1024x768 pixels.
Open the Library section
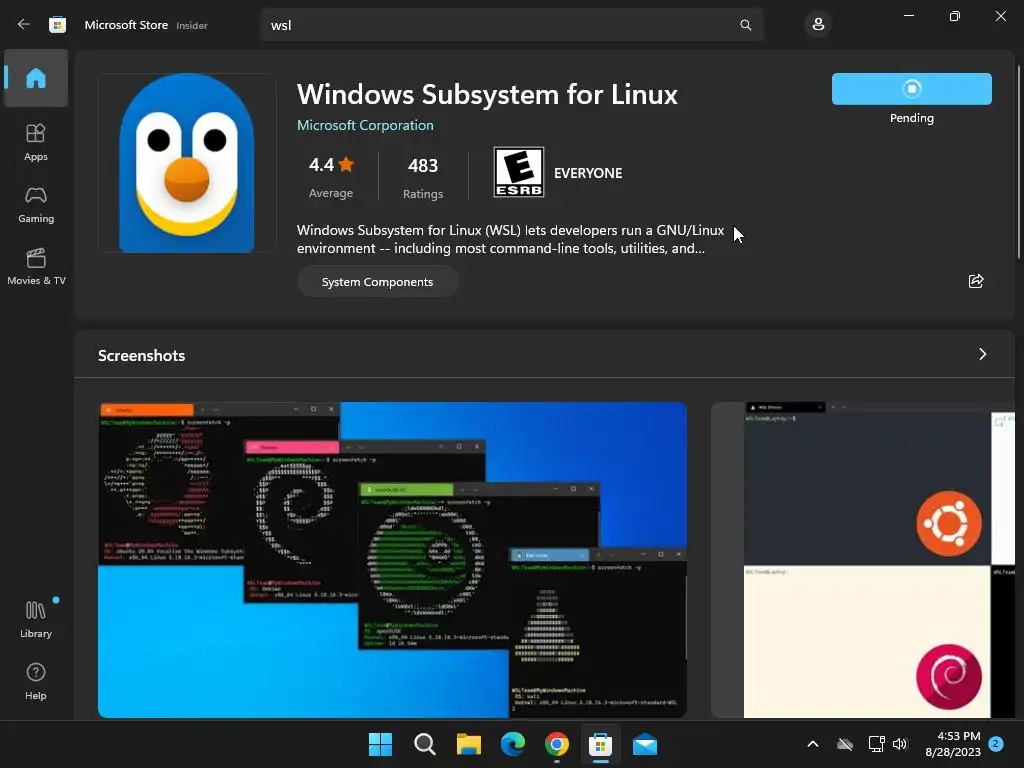click(x=36, y=619)
